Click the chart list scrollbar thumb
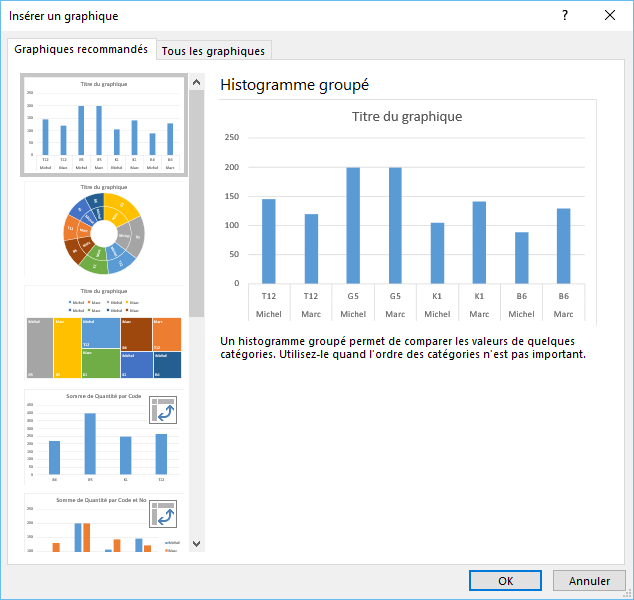This screenshot has height=600, width=634. point(196,200)
